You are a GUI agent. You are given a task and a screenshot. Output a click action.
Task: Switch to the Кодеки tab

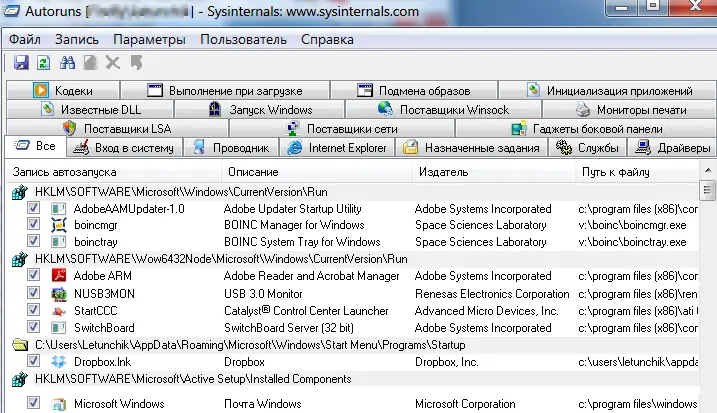click(63, 91)
